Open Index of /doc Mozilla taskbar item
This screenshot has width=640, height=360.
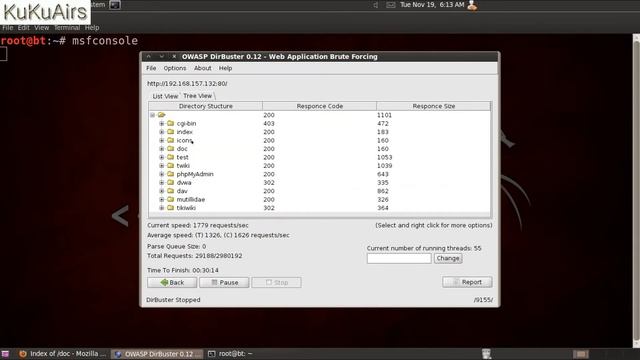coord(63,353)
